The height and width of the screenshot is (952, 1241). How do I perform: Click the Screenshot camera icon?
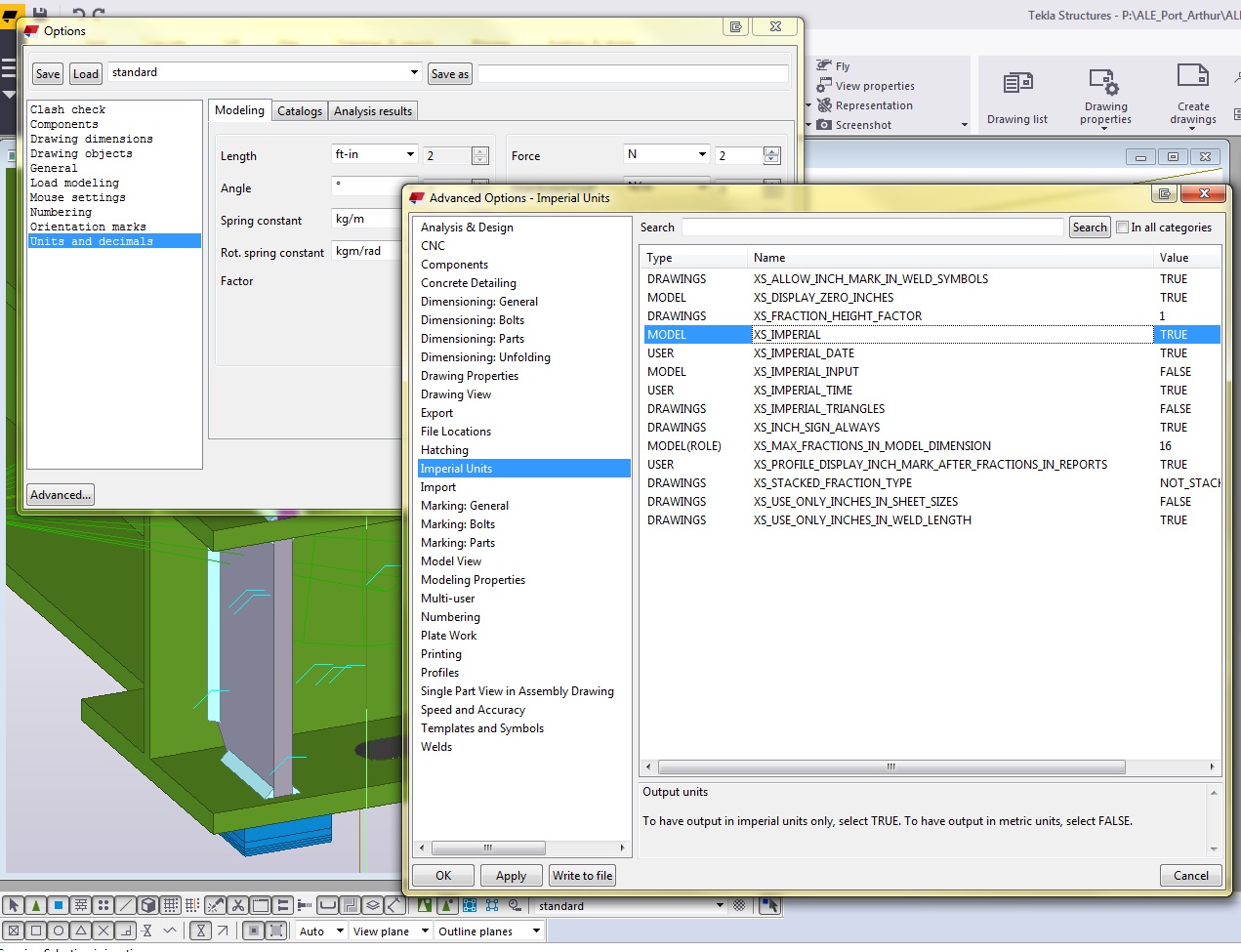825,125
